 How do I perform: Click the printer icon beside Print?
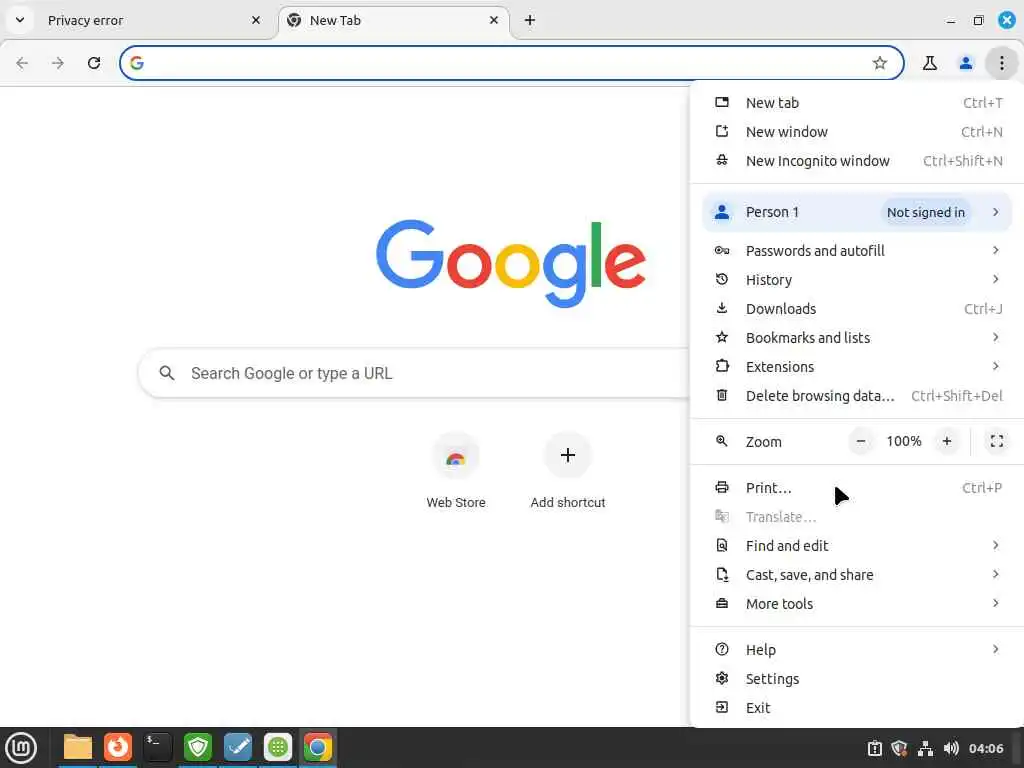point(722,487)
